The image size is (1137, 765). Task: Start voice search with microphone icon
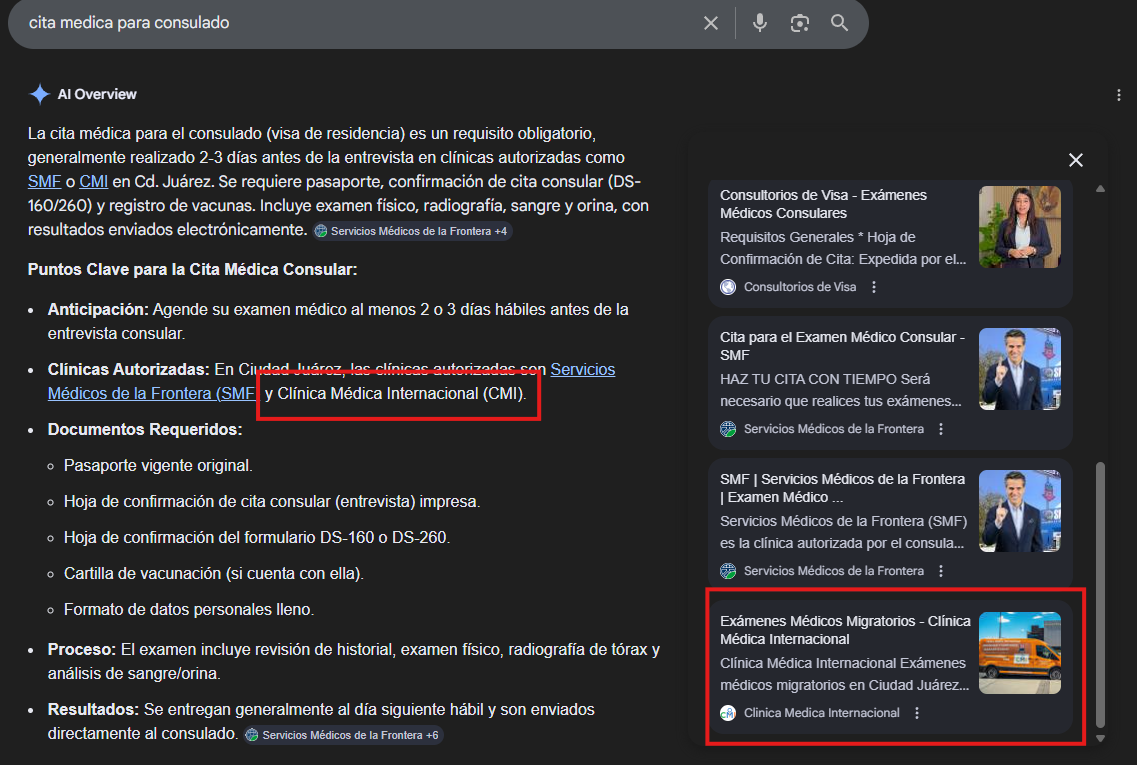pyautogui.click(x=759, y=23)
